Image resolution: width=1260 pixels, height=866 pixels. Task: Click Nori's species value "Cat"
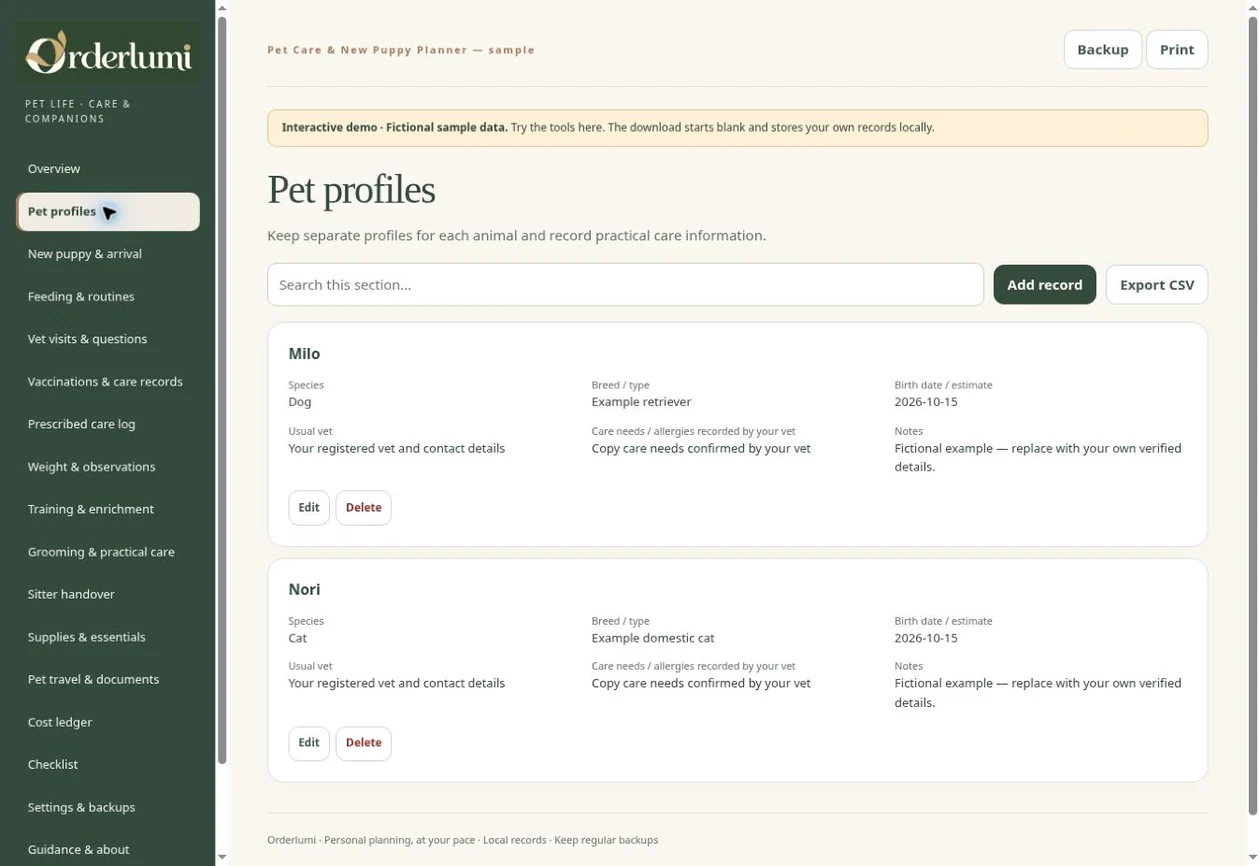298,638
